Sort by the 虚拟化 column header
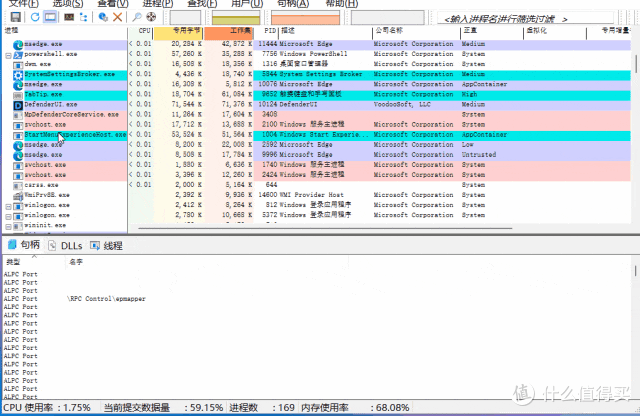 555,31
